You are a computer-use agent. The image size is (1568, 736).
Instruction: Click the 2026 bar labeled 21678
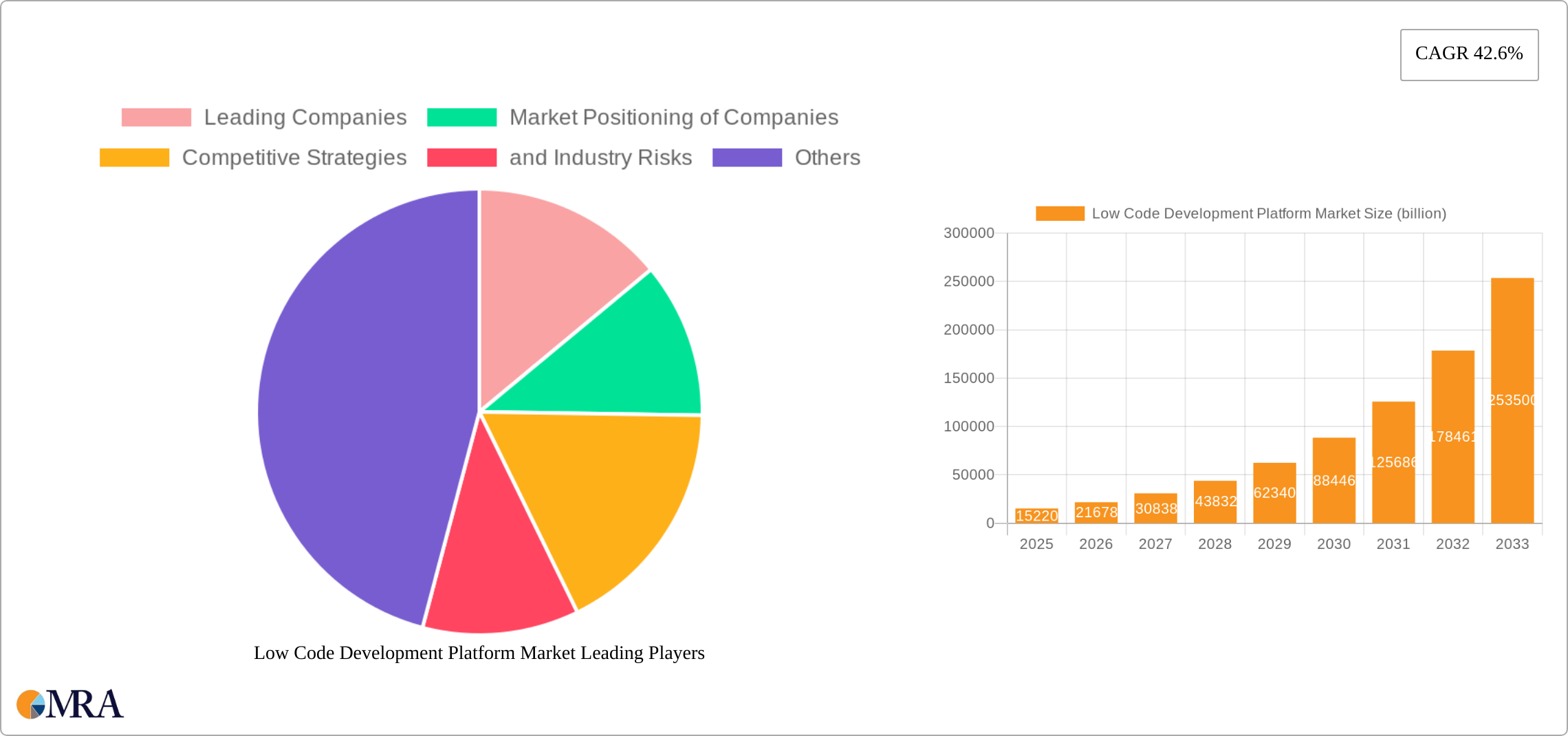point(1096,512)
